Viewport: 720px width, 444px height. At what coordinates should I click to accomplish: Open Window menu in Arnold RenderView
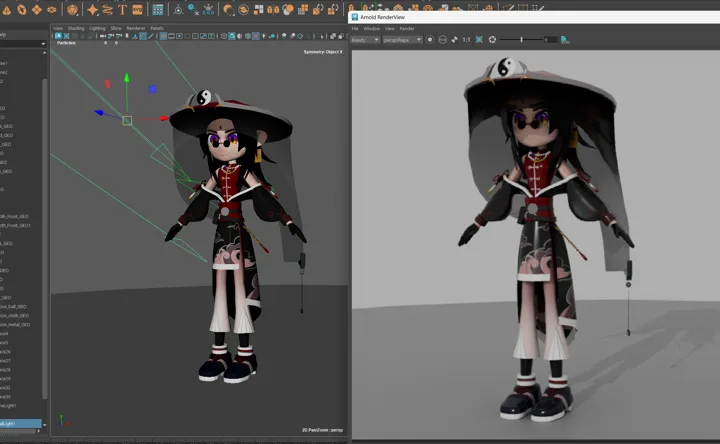(371, 28)
